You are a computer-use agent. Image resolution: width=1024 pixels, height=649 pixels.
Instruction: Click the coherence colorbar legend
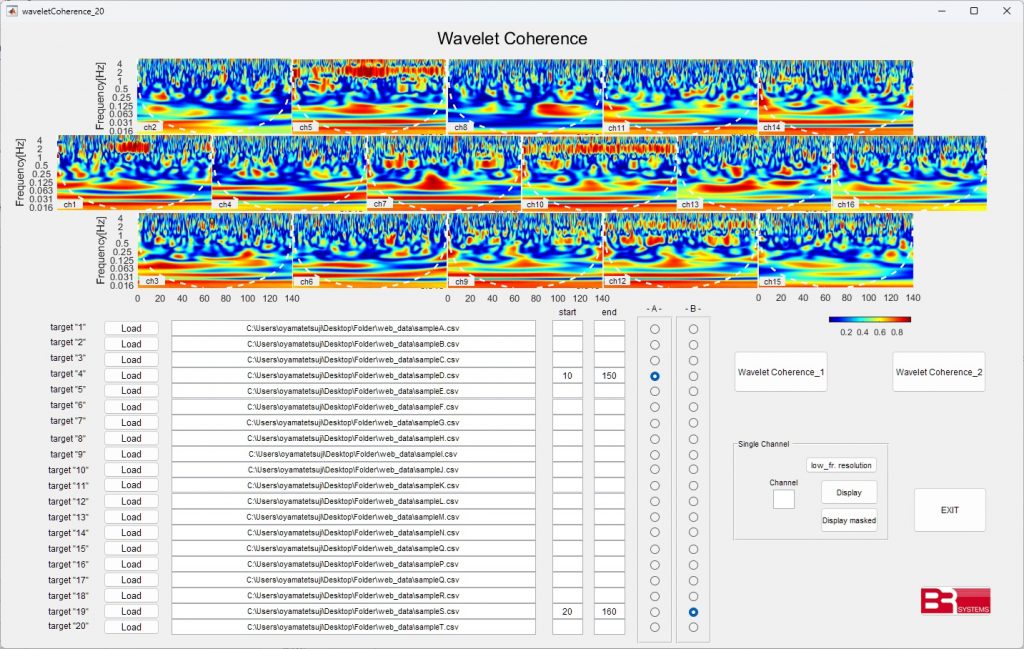(869, 320)
